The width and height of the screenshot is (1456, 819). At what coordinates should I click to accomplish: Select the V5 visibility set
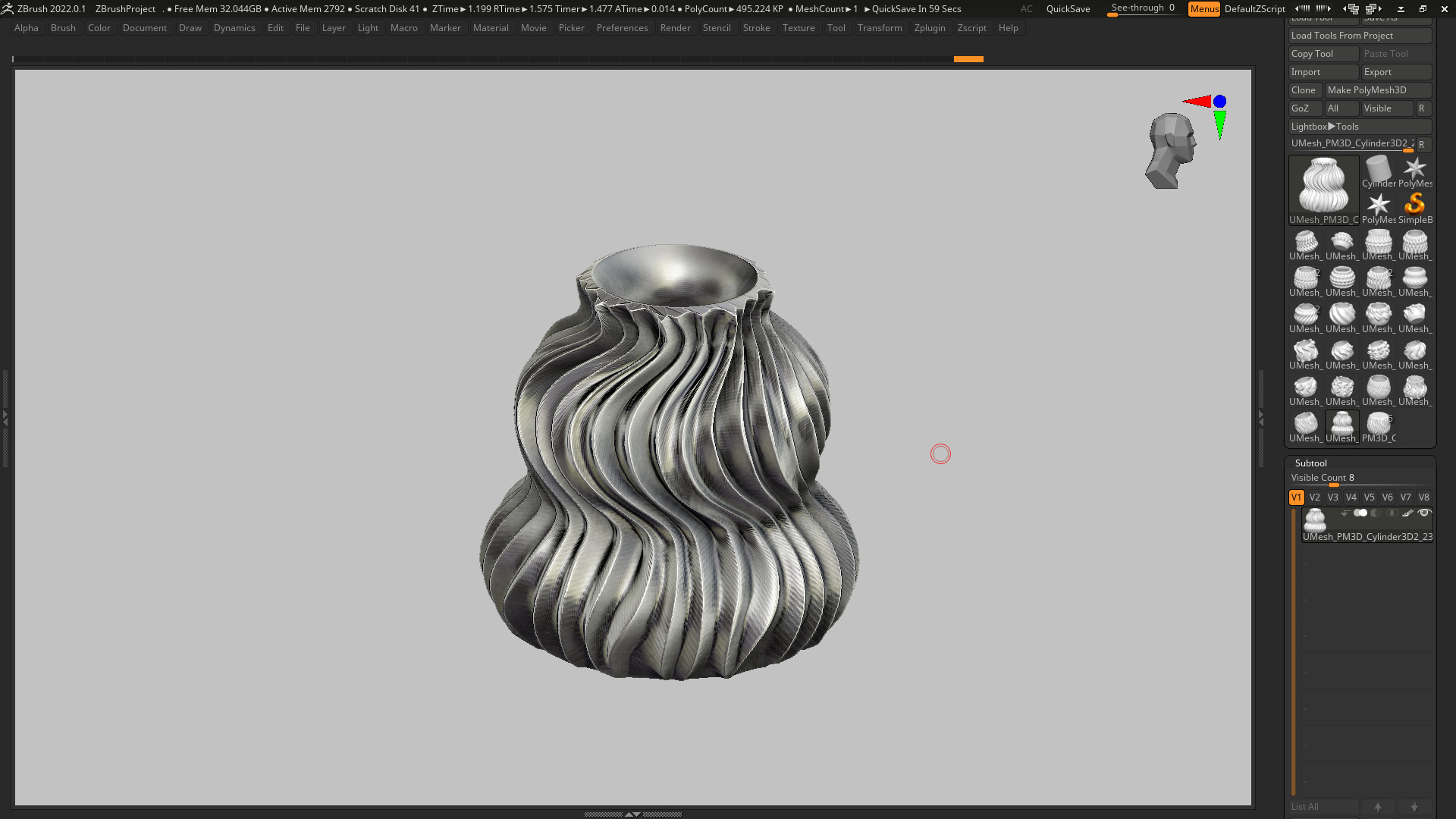coord(1369,497)
